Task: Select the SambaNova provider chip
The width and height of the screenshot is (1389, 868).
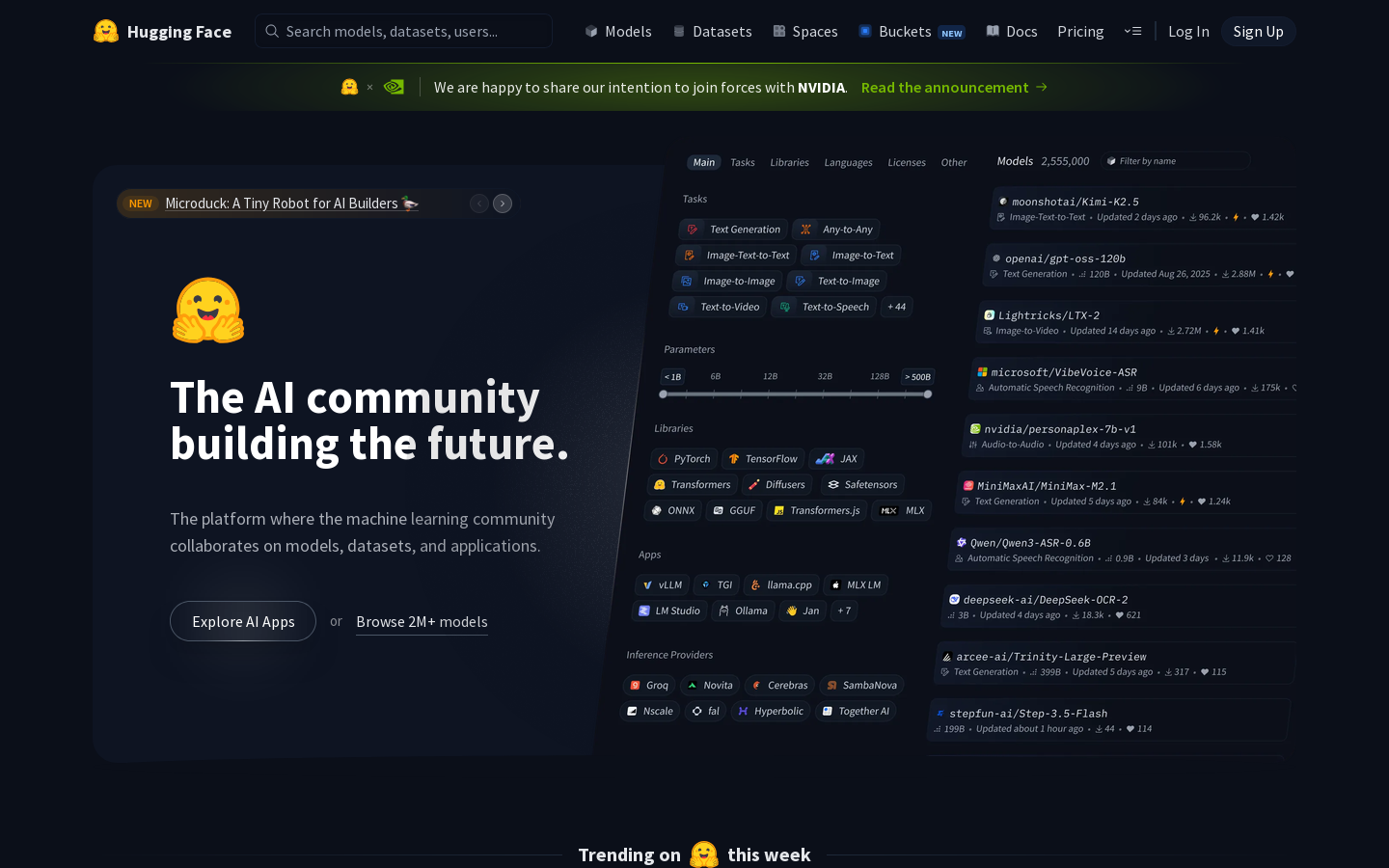Action: coord(861,686)
